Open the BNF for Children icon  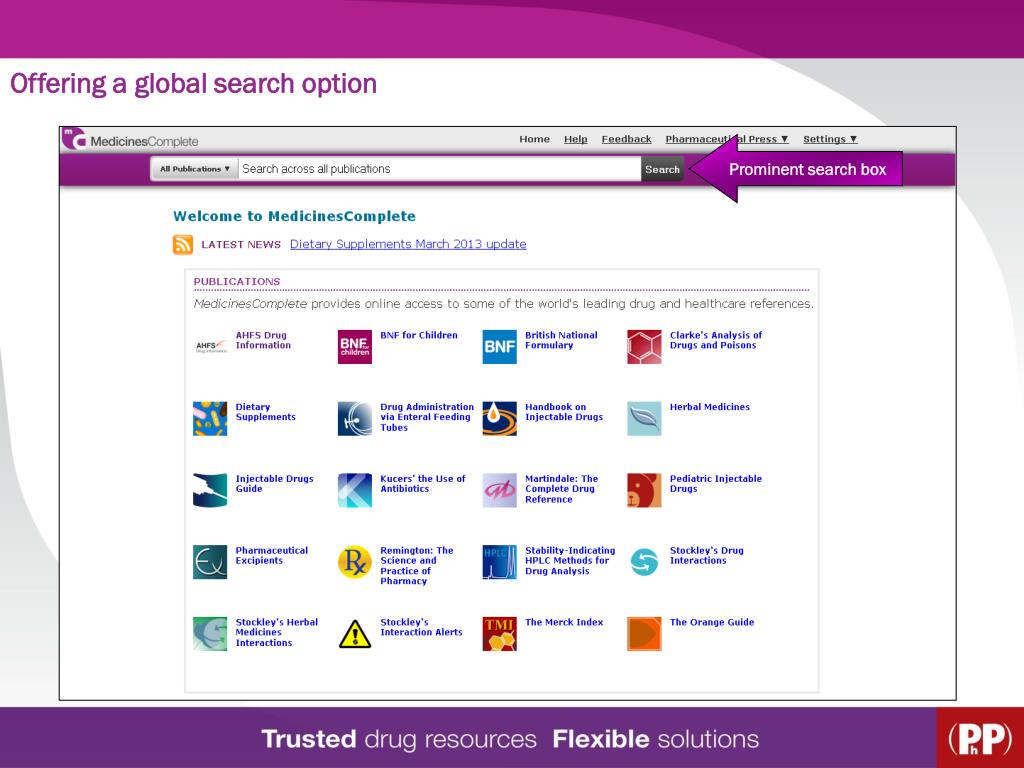[x=355, y=346]
